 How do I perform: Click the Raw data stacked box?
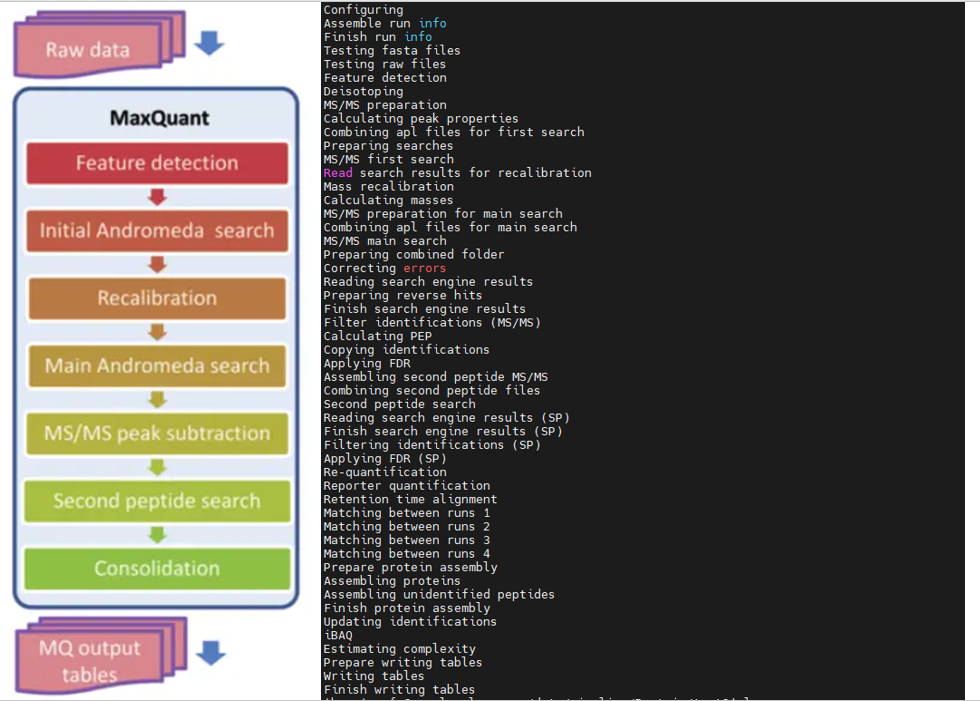pos(99,45)
